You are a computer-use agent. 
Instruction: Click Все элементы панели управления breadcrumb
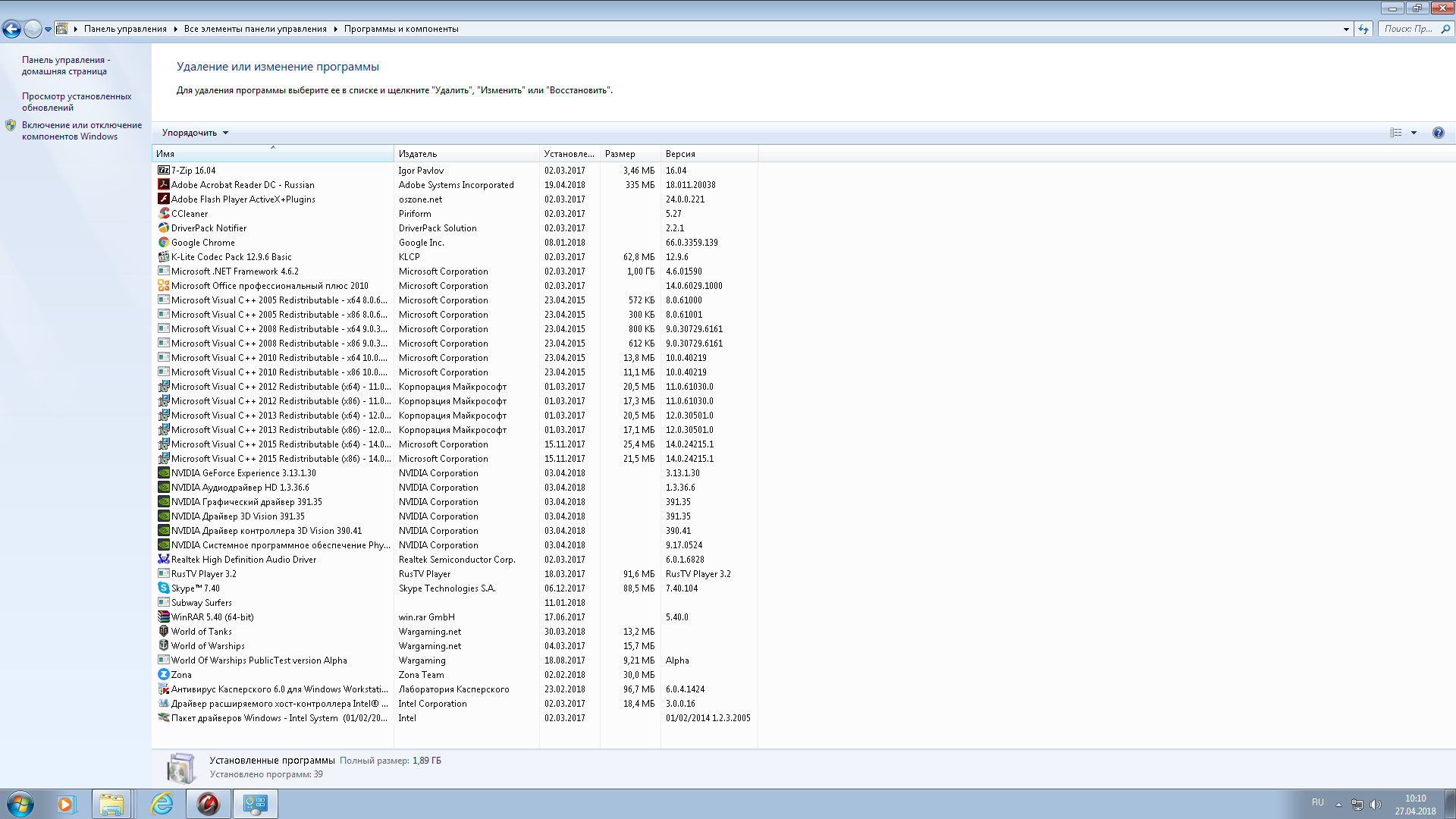[255, 29]
